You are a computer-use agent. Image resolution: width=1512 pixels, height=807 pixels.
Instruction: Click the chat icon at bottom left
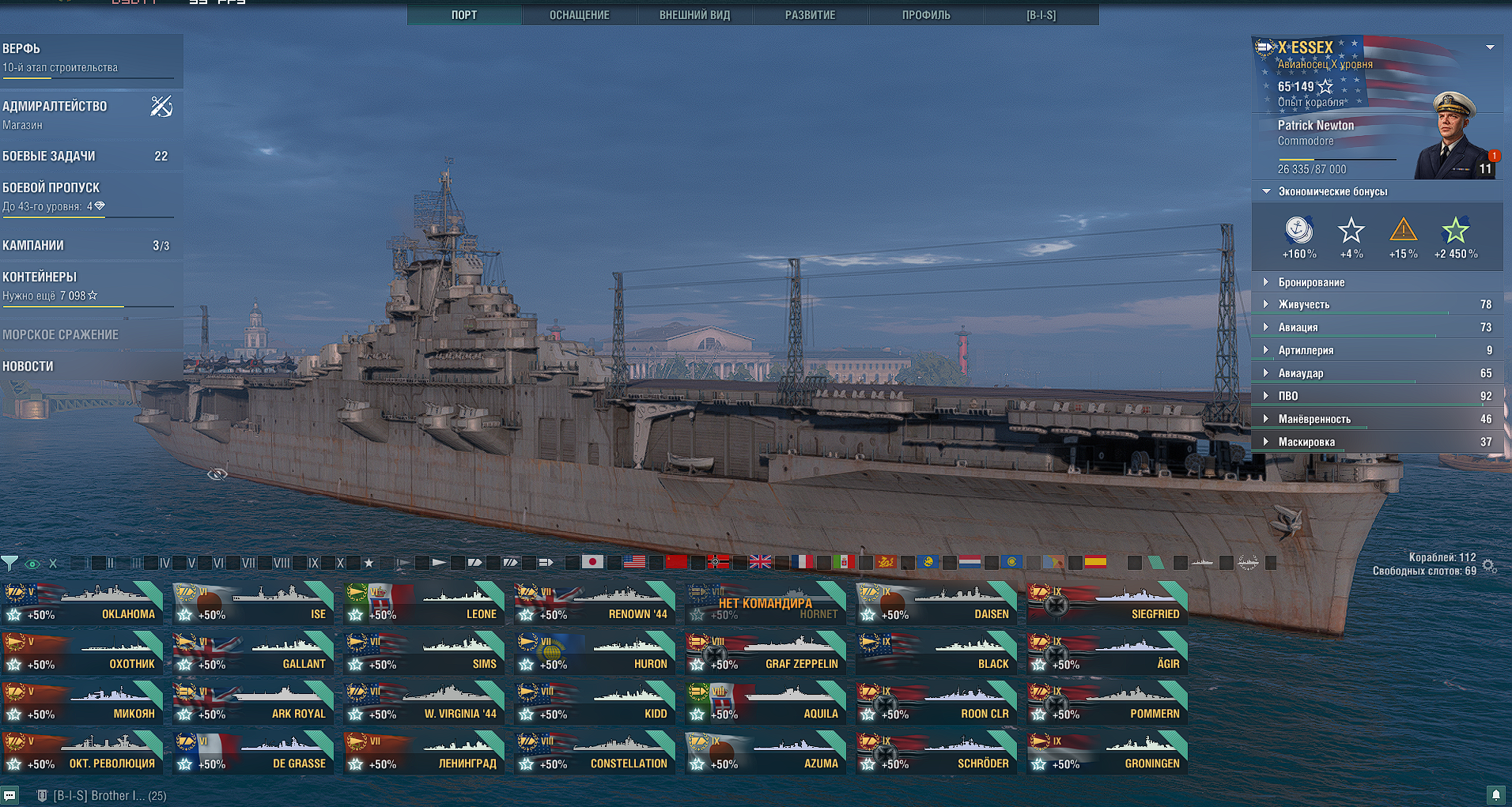point(9,795)
